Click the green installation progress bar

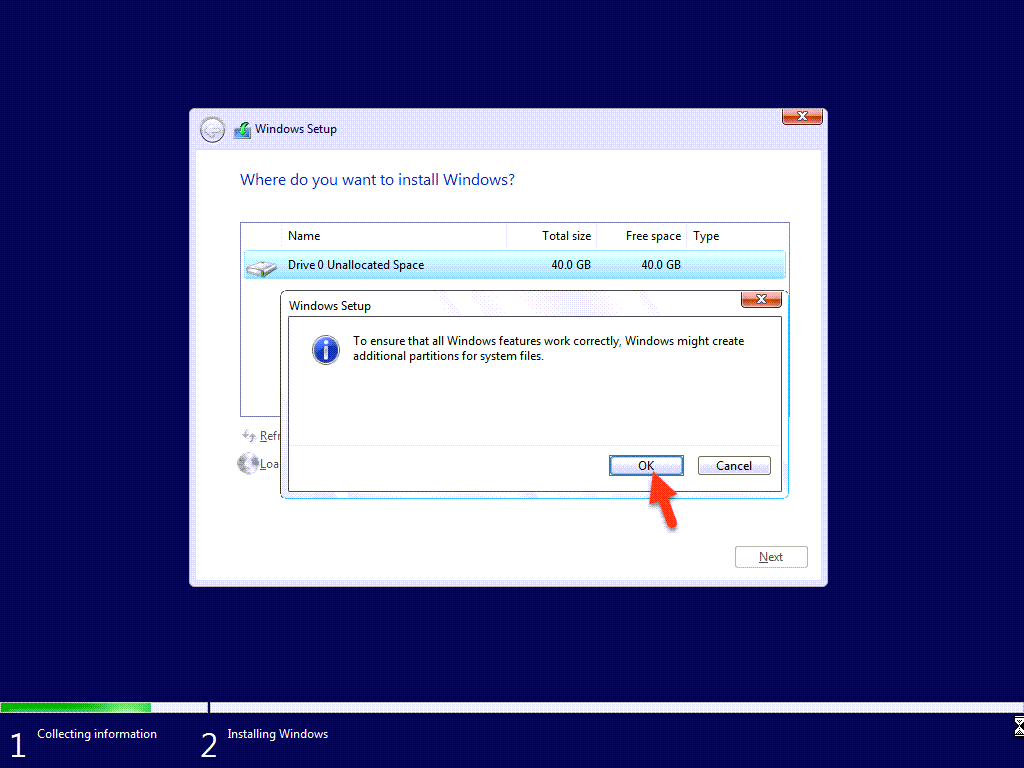[x=76, y=707]
